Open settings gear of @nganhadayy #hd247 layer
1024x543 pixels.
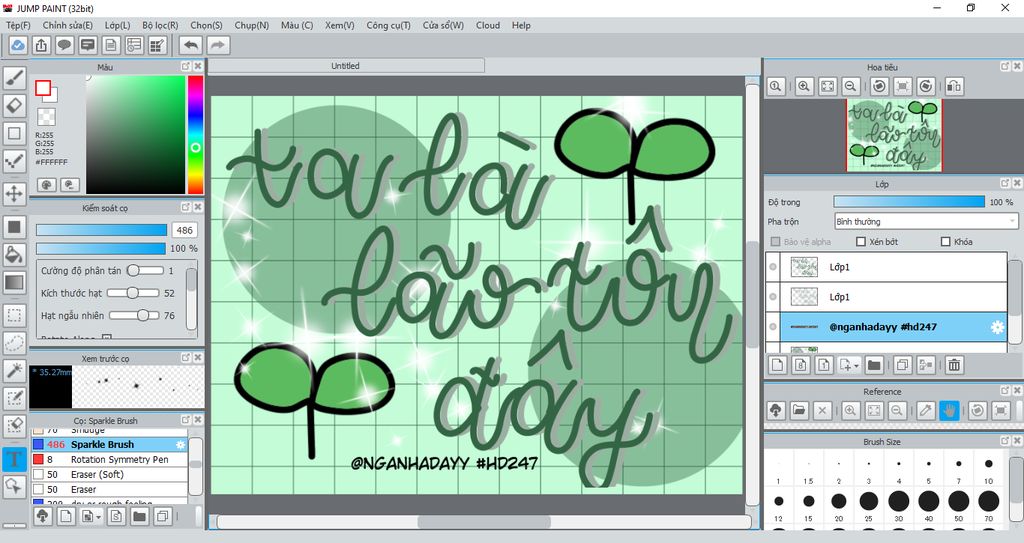(997, 327)
